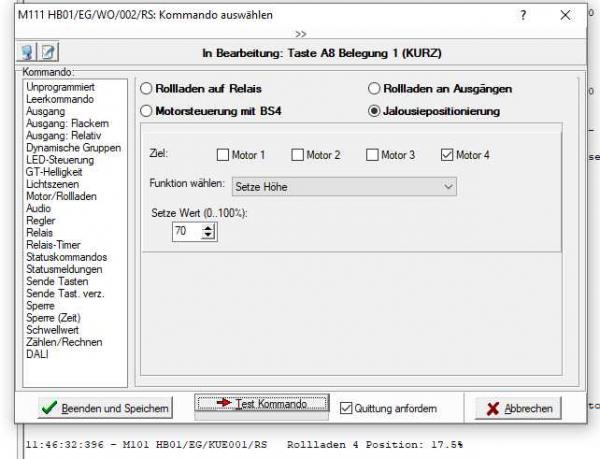
Task: Toggle Quittung anfordern checkbox
Action: (x=347, y=407)
